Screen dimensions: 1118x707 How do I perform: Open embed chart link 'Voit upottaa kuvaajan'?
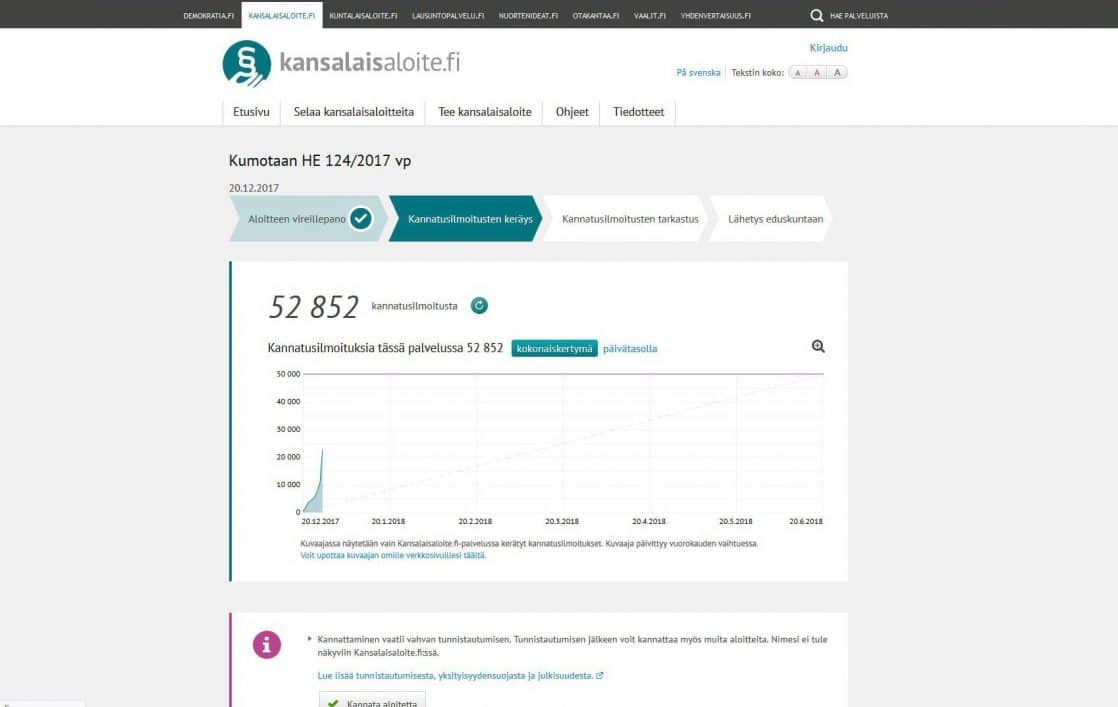pyautogui.click(x=393, y=555)
